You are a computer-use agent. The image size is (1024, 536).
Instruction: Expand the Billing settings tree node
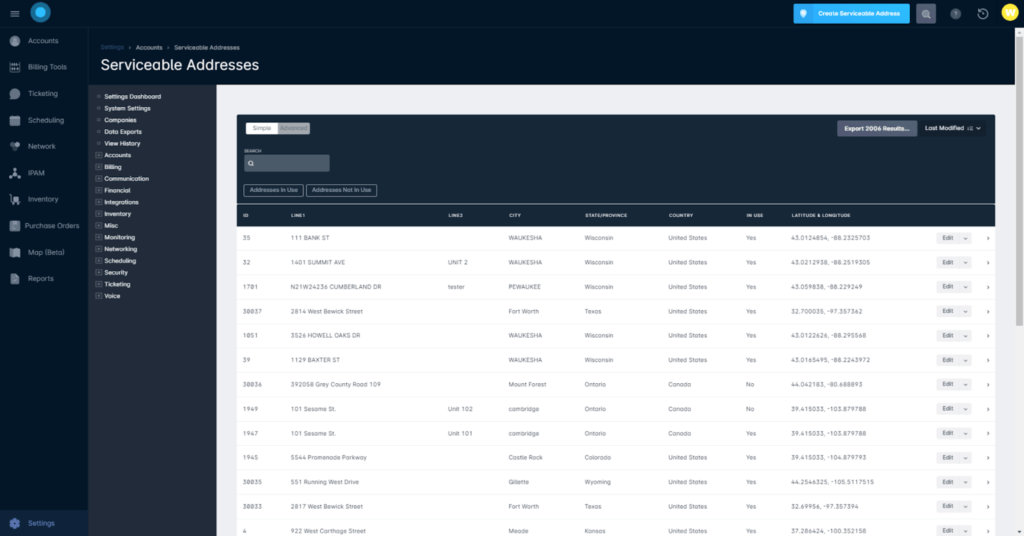pyautogui.click(x=99, y=167)
